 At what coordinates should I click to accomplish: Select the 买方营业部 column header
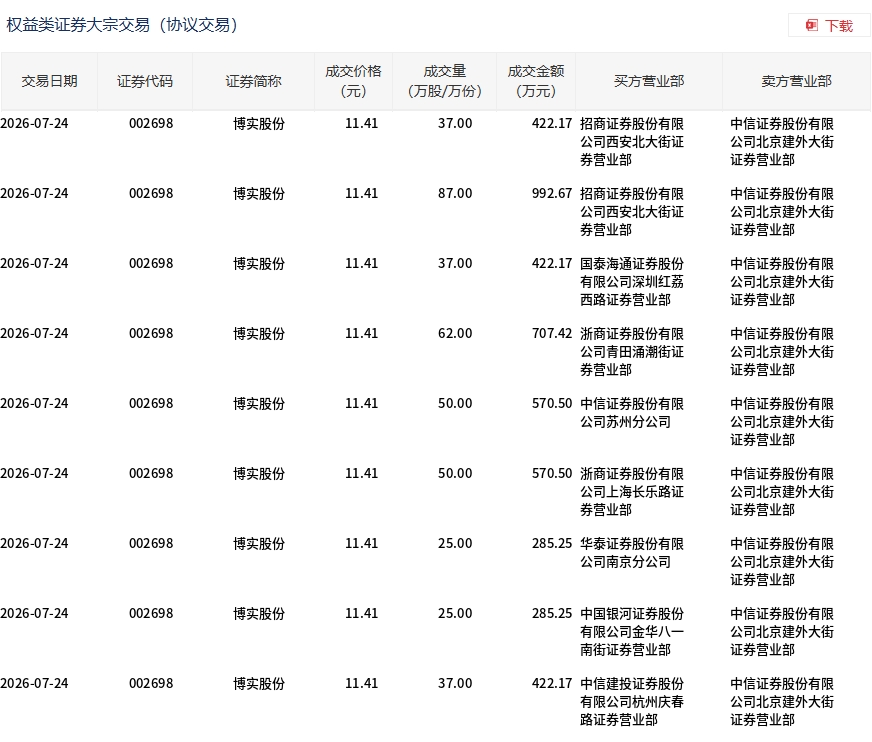(649, 81)
